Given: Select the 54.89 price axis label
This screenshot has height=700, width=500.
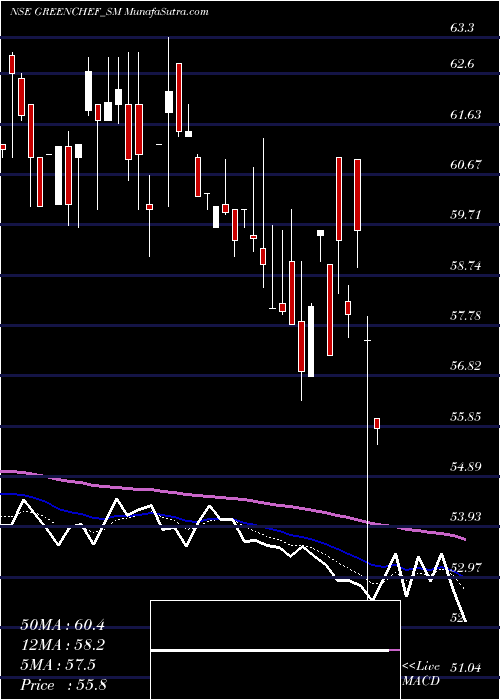Looking at the screenshot, I should [x=467, y=467].
